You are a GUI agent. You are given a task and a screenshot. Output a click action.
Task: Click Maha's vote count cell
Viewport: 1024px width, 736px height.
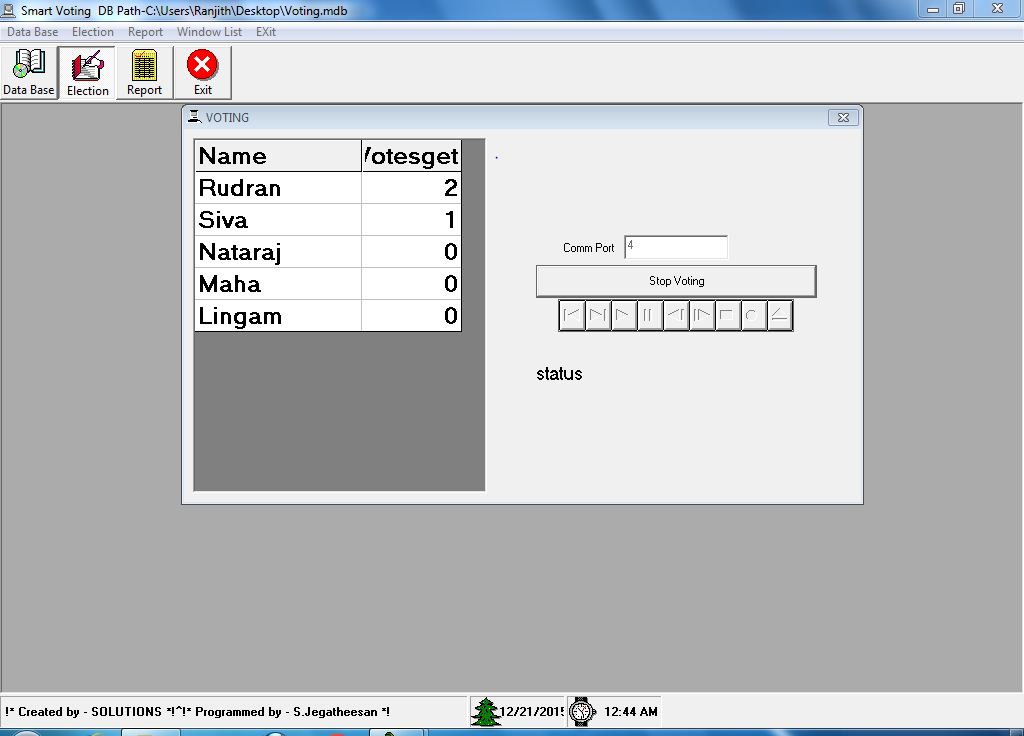pyautogui.click(x=411, y=283)
